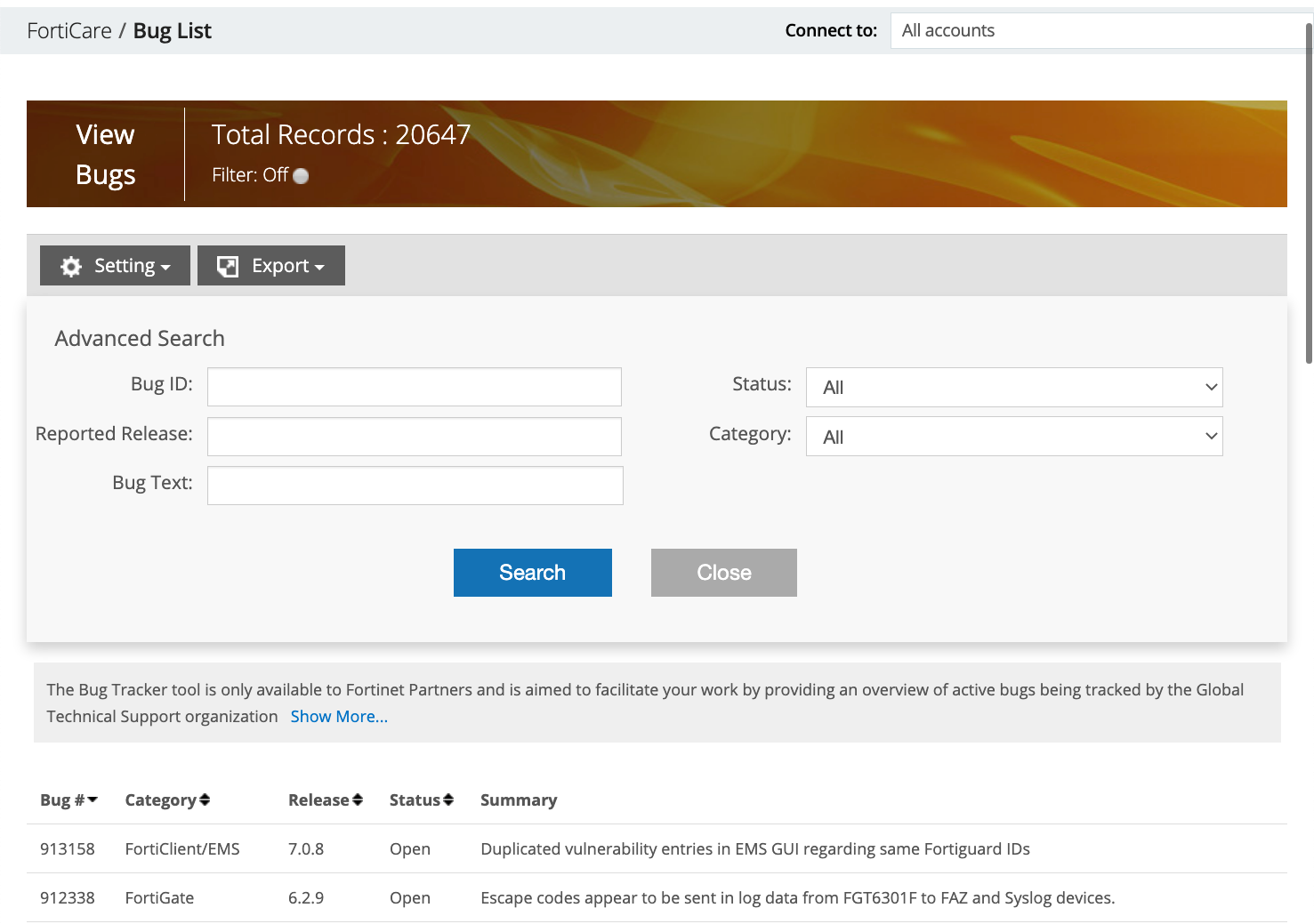The height and width of the screenshot is (924, 1314).
Task: Click bug number 913158
Action: coord(68,849)
